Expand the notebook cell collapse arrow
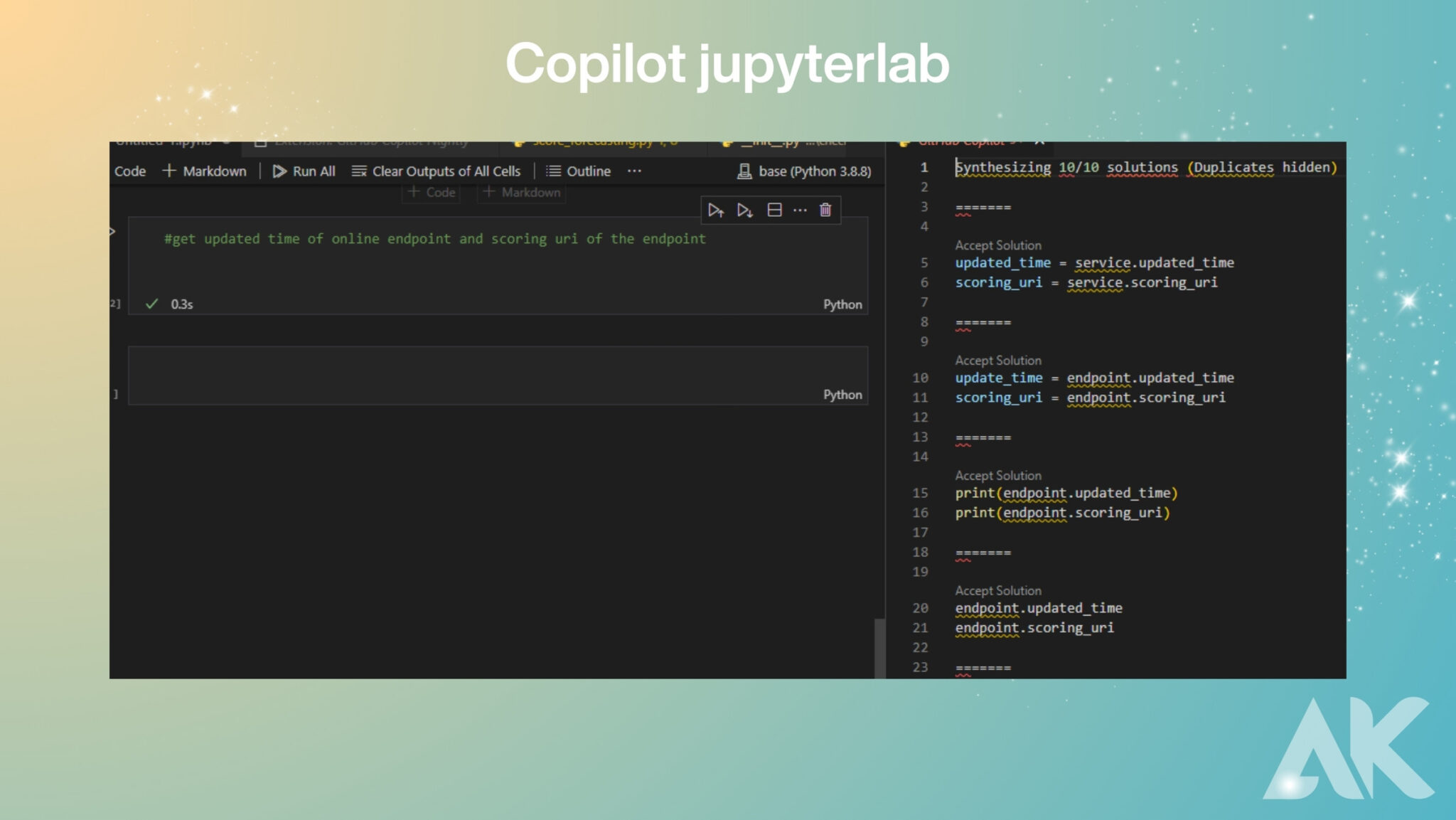1456x820 pixels. (113, 230)
